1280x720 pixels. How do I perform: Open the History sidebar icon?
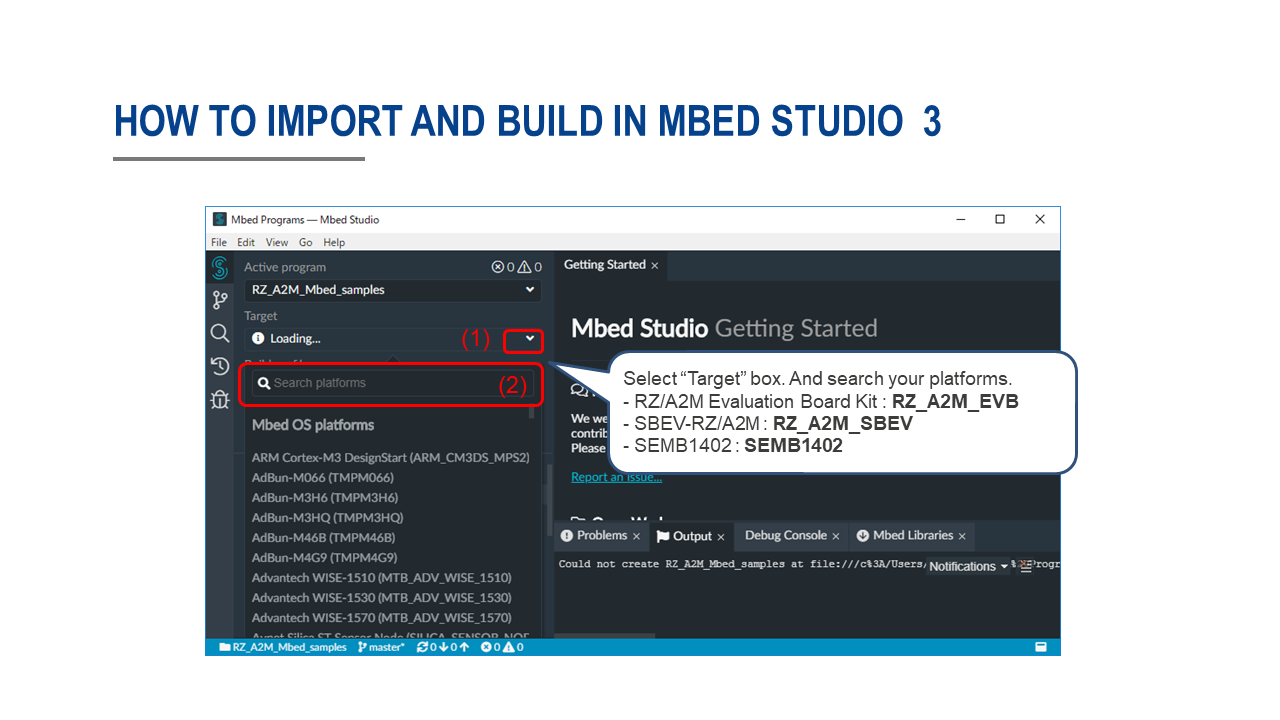(220, 366)
